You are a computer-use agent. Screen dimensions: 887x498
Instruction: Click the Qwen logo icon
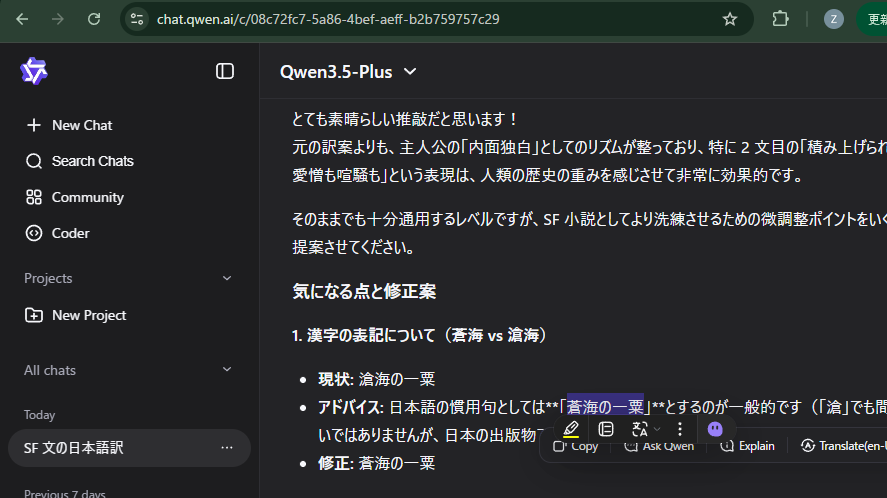click(x=34, y=71)
